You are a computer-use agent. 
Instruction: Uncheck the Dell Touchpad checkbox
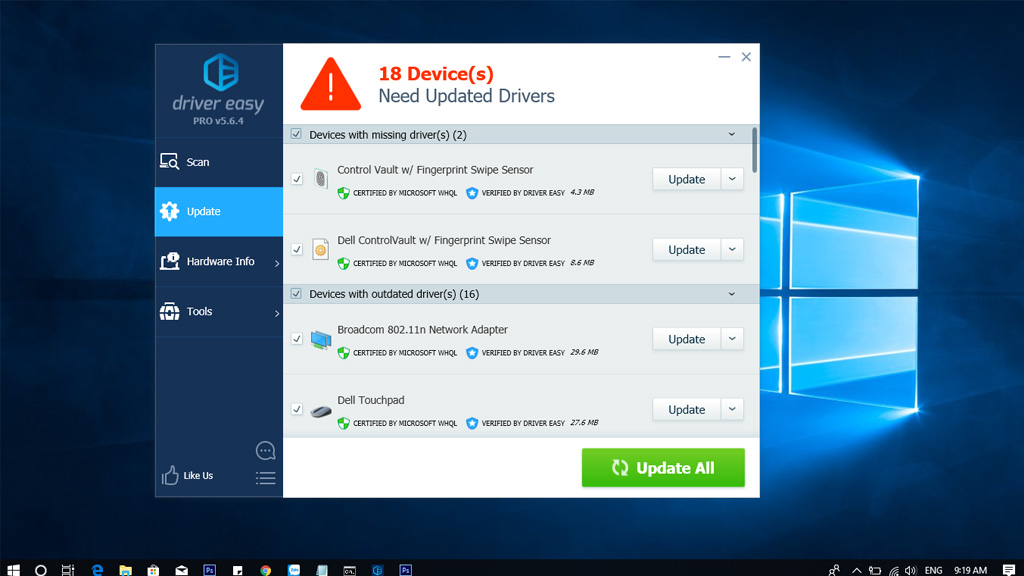click(x=297, y=409)
